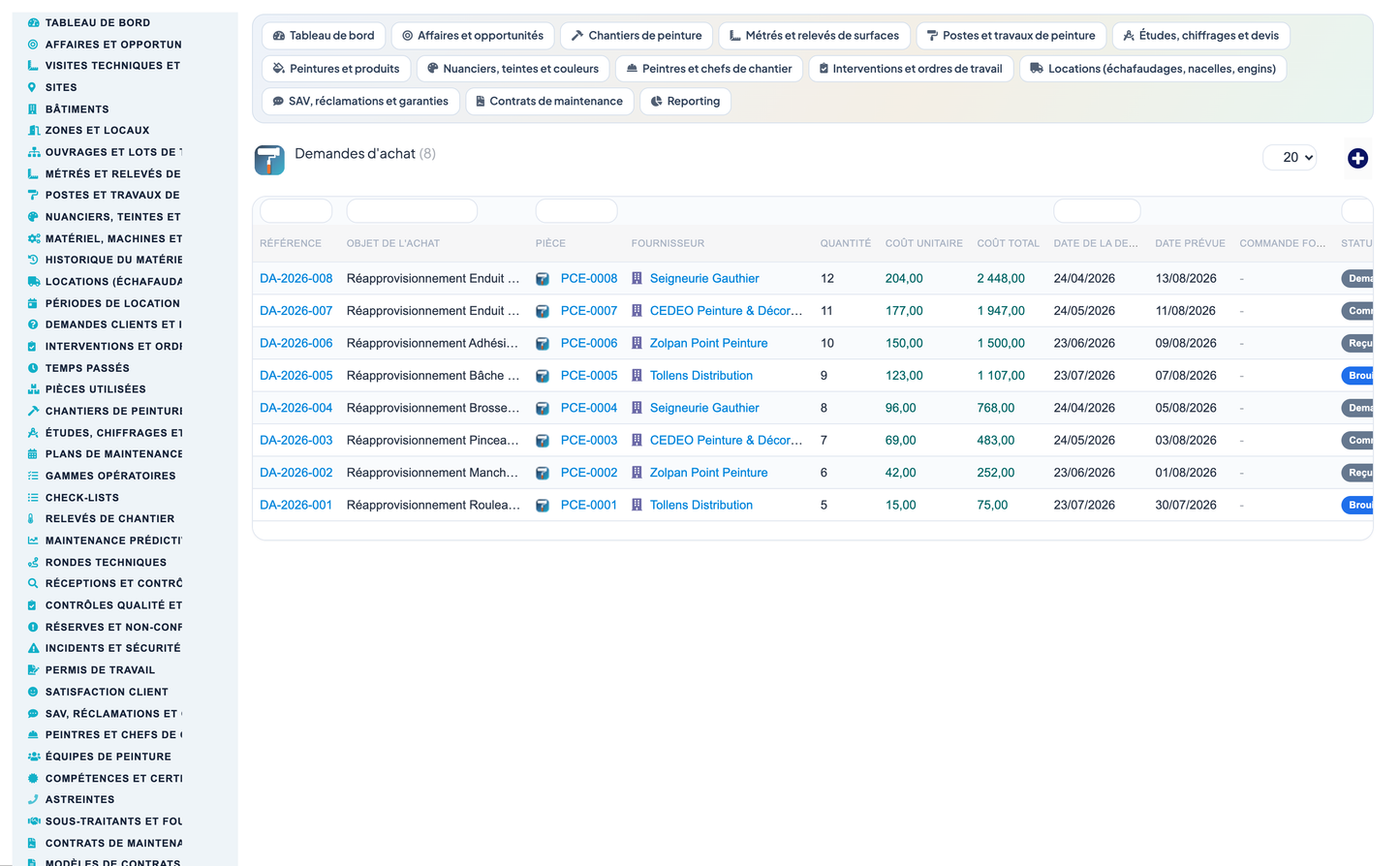
Task: Click the Objet de l'achat filter field
Action: [x=412, y=210]
